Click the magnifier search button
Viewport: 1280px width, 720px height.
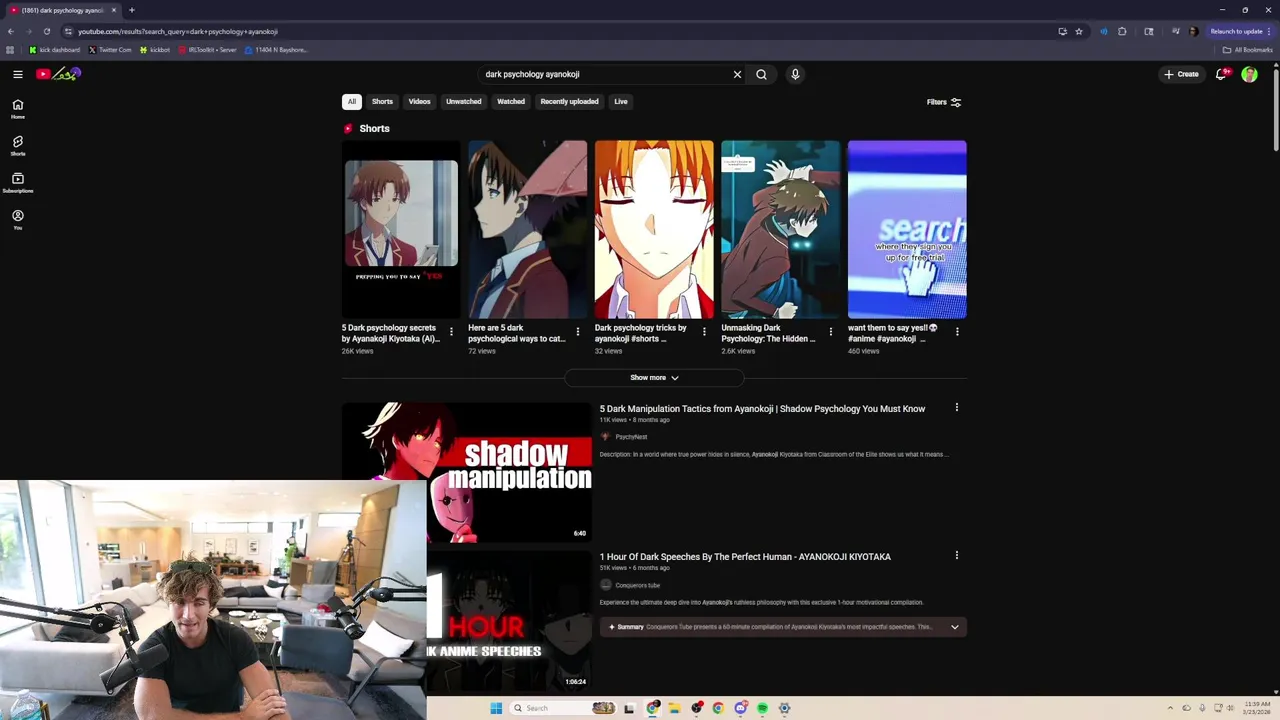pyautogui.click(x=761, y=74)
